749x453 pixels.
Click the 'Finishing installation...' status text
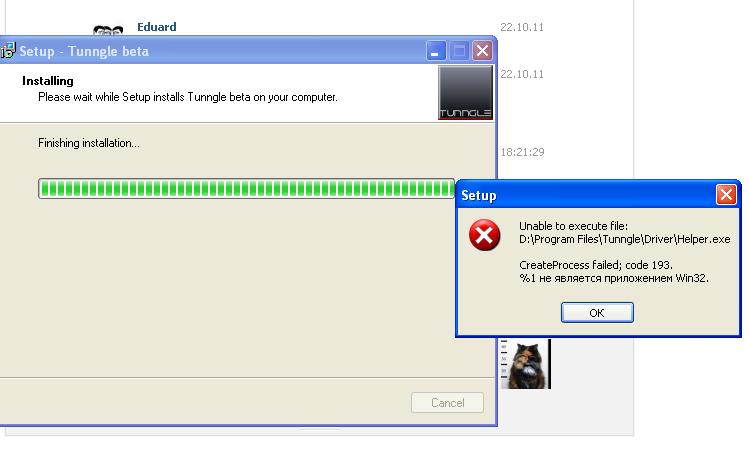pos(89,143)
